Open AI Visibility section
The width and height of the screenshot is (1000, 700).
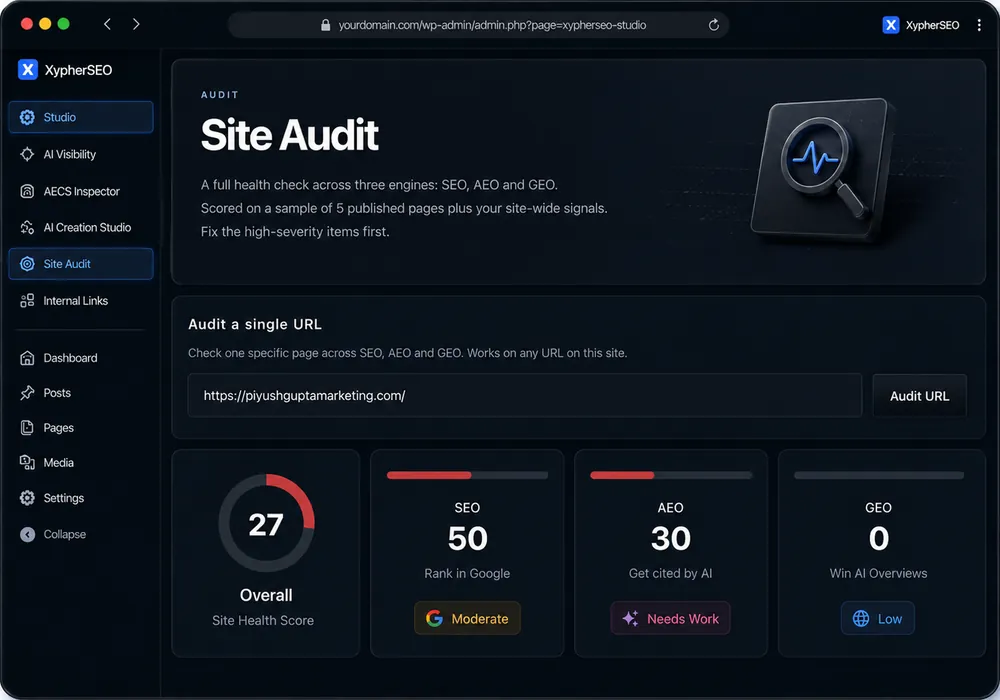coord(81,154)
